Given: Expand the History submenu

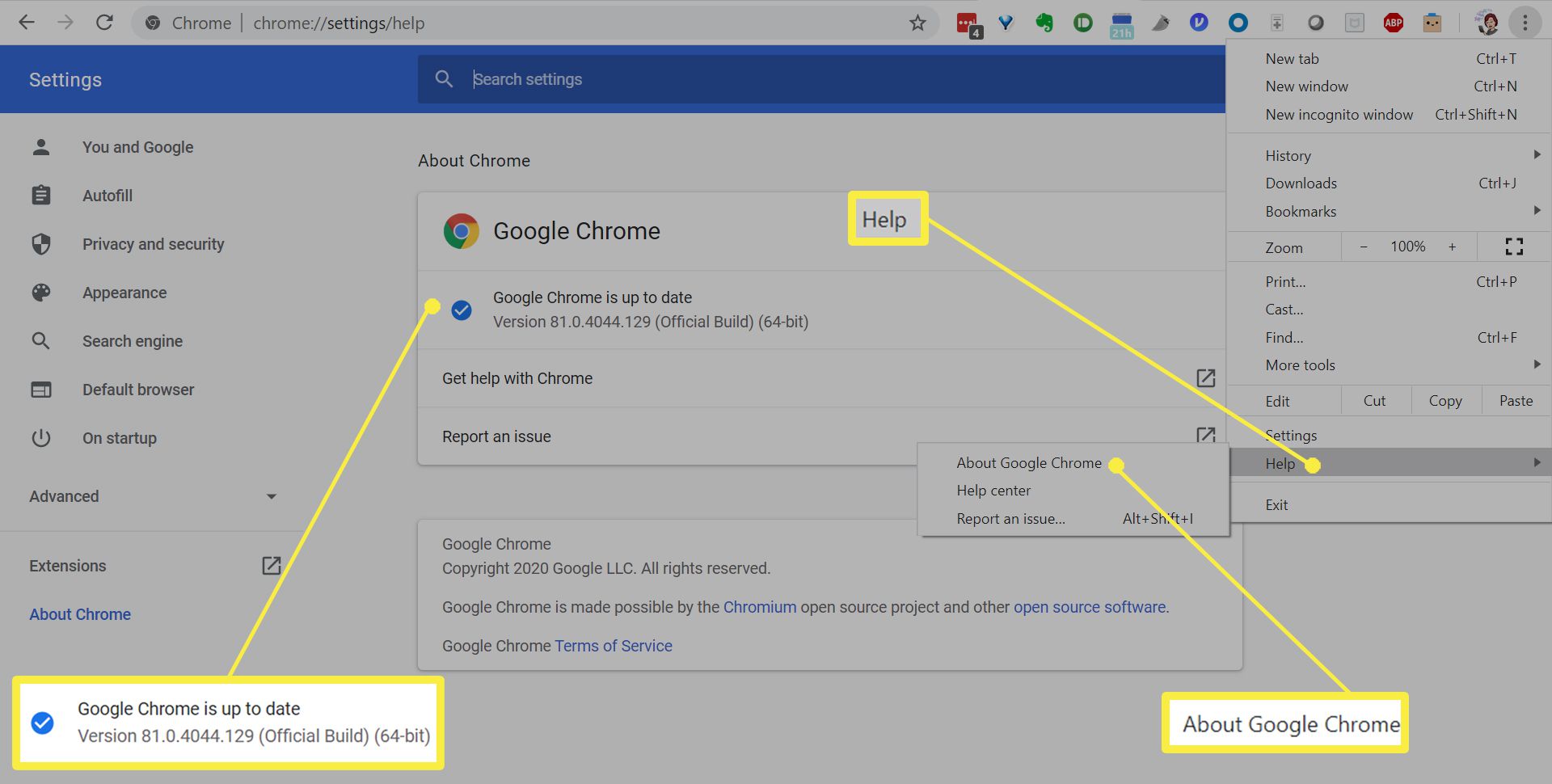Looking at the screenshot, I should coord(1390,155).
